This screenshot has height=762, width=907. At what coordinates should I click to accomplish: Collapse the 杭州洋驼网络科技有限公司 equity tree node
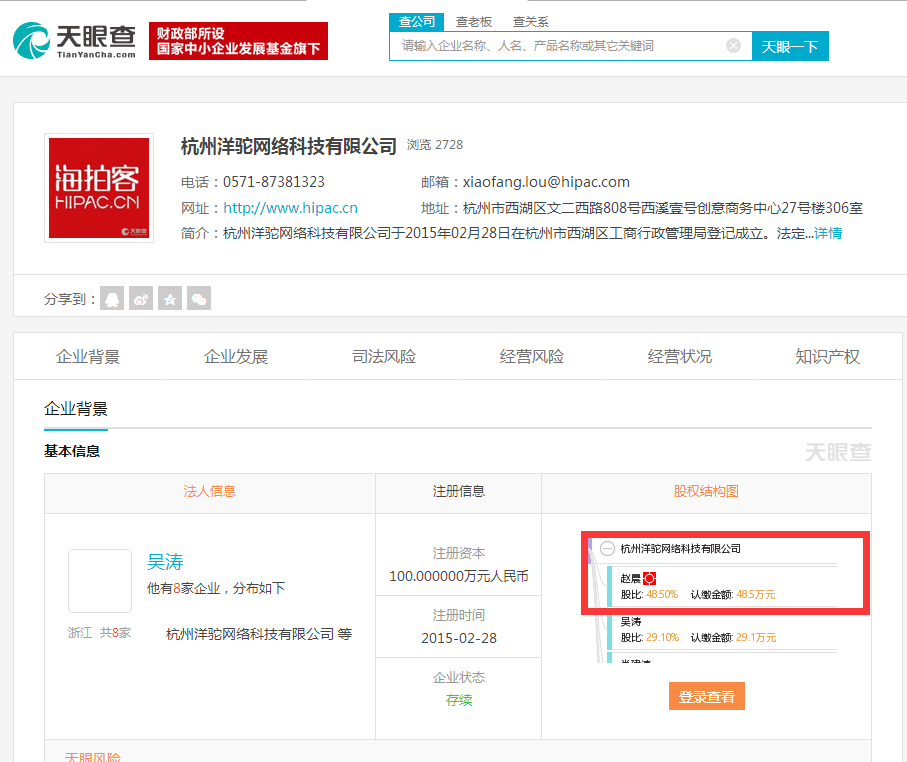coord(607,549)
